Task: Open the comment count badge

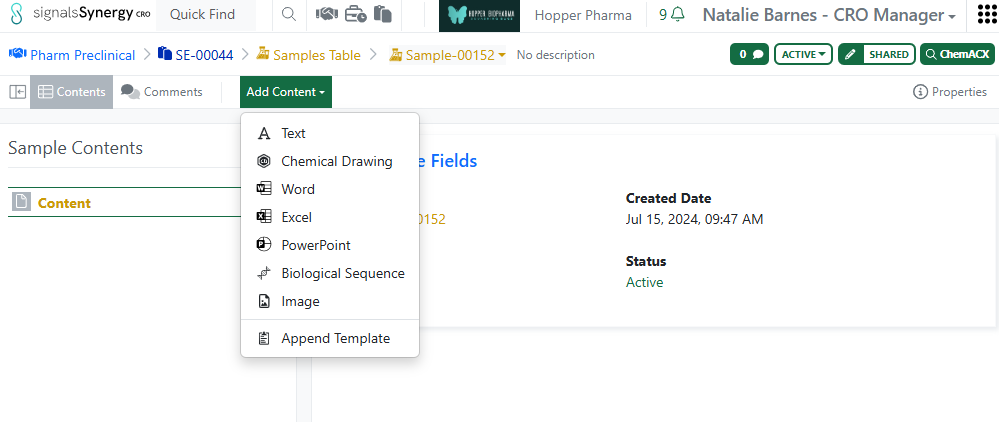Action: pos(749,54)
